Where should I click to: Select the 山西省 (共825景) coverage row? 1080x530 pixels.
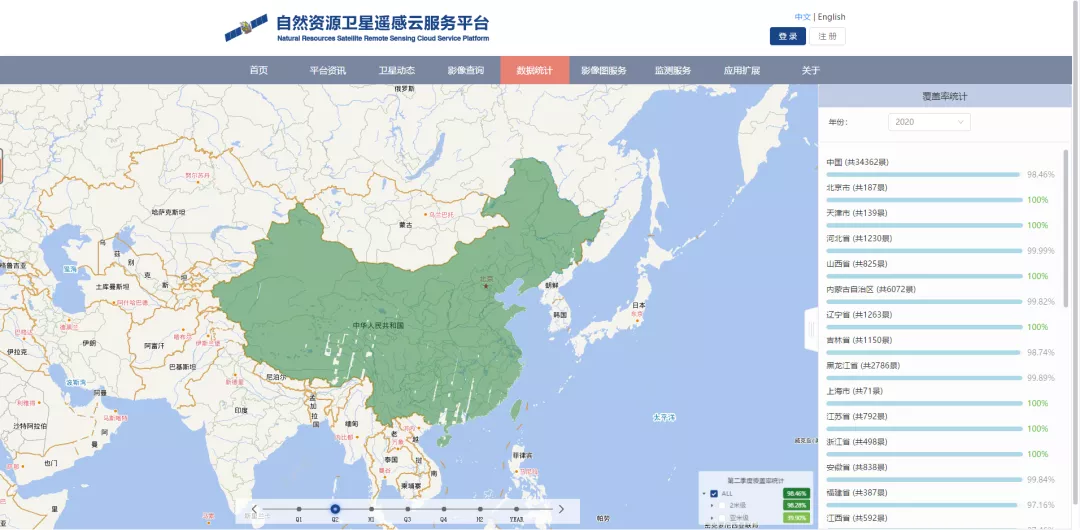[940, 270]
